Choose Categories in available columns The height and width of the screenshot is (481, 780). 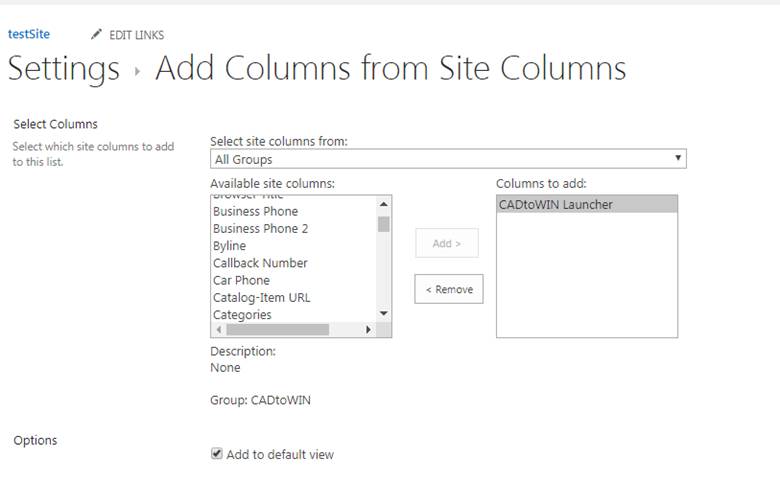[242, 314]
